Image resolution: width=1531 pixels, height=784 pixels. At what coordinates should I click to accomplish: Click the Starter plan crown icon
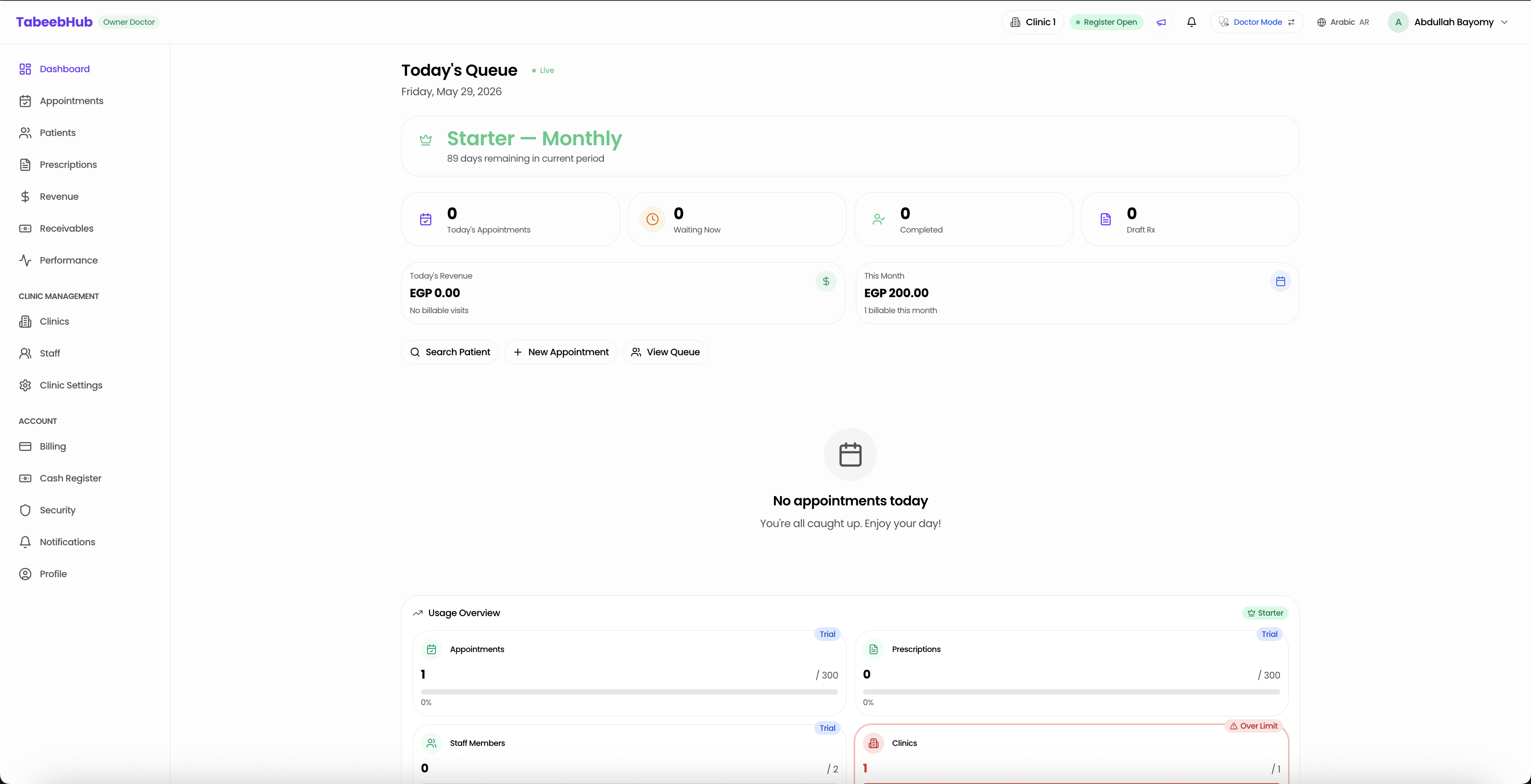pos(426,140)
